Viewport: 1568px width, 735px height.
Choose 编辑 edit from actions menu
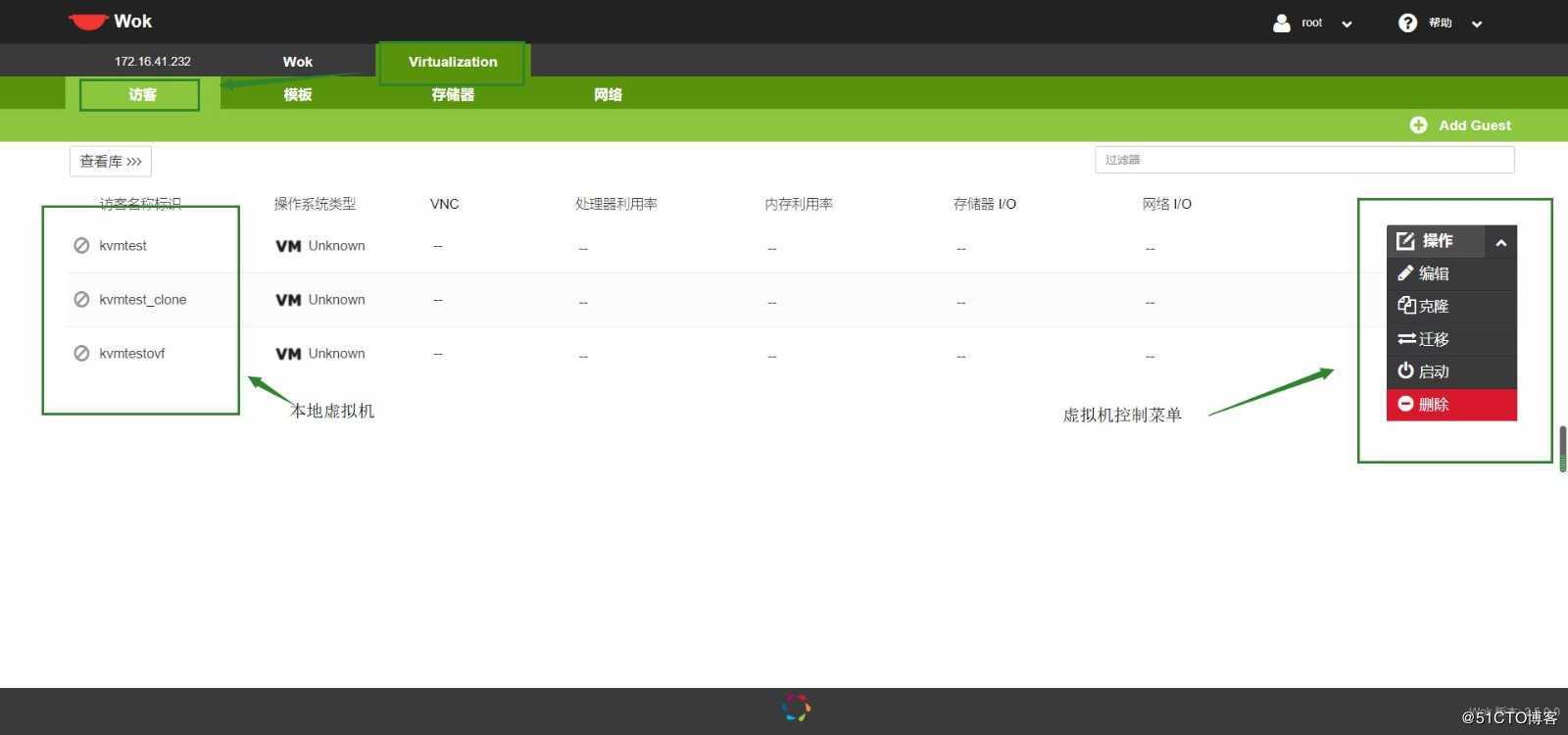pos(1451,273)
